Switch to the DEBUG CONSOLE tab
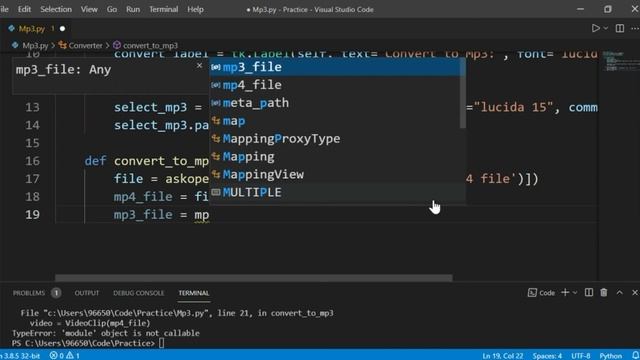Image resolution: width=640 pixels, height=360 pixels. pos(138,293)
